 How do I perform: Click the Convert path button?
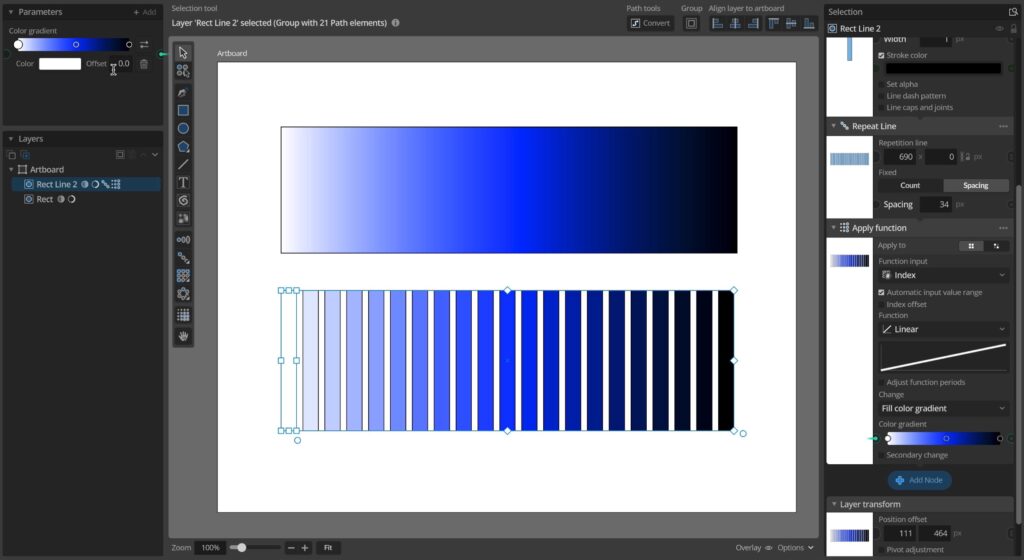pos(650,23)
